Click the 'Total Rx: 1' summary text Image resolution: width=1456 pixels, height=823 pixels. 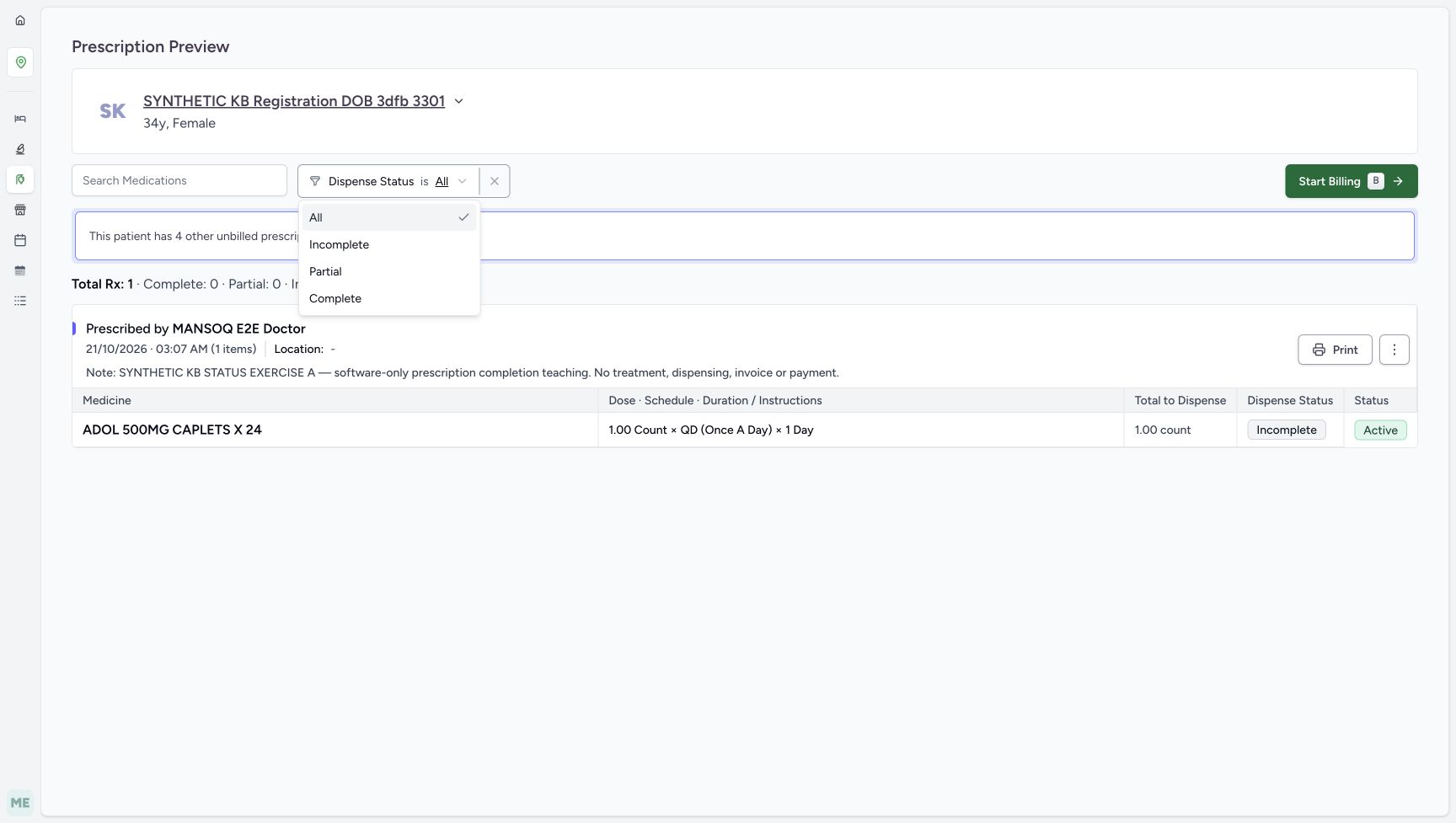coord(102,284)
